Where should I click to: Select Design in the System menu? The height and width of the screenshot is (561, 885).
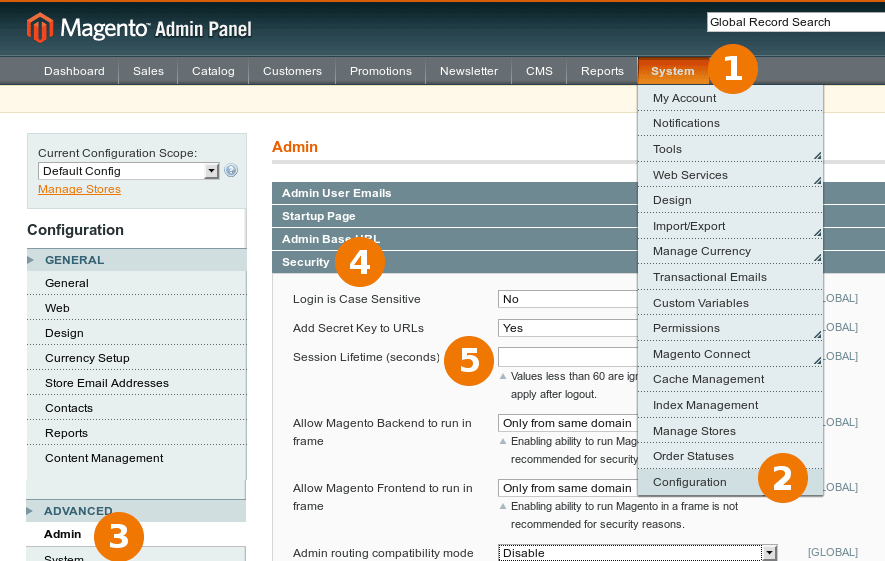click(x=730, y=200)
